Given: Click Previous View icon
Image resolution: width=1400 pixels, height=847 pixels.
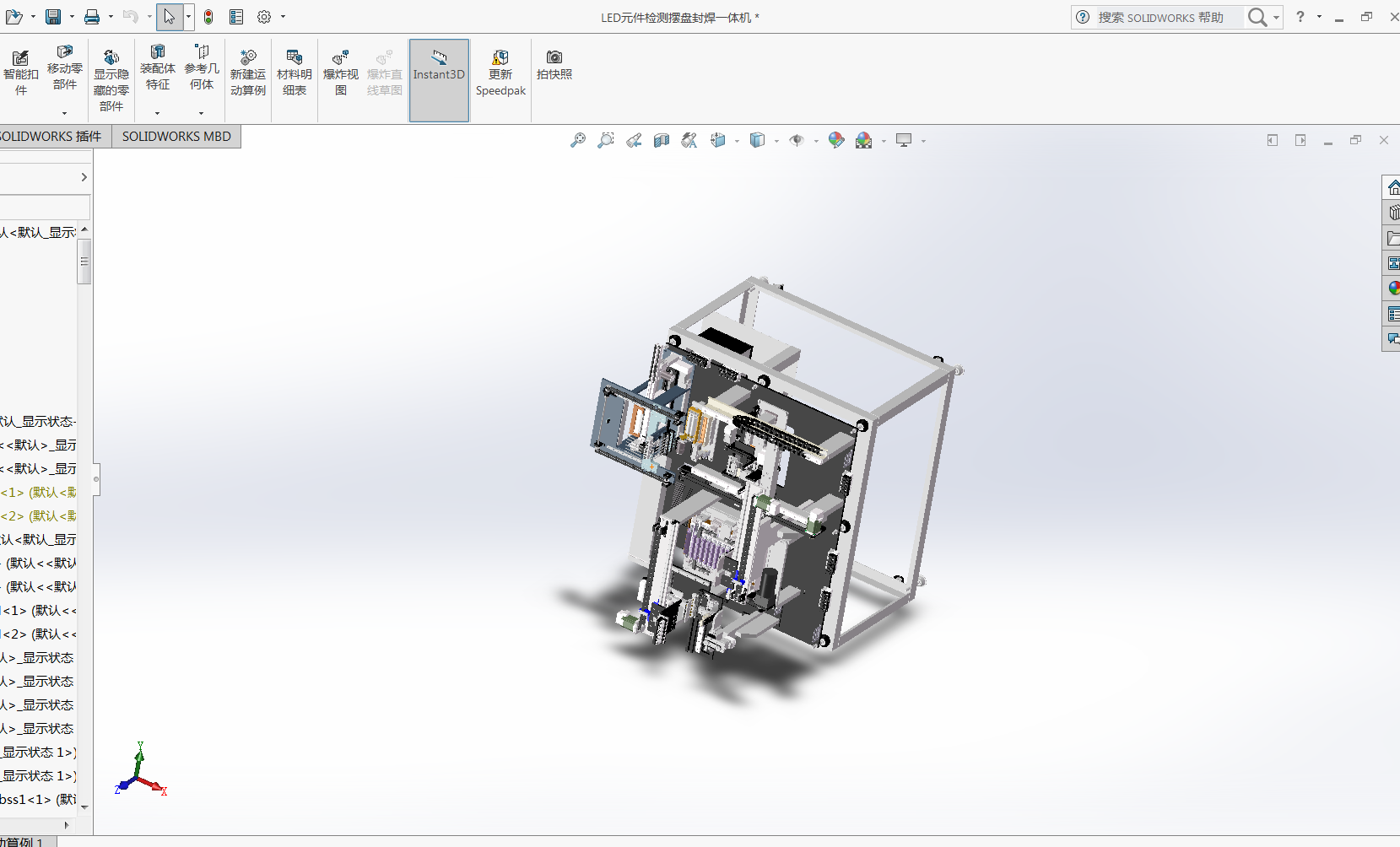Looking at the screenshot, I should [x=634, y=140].
